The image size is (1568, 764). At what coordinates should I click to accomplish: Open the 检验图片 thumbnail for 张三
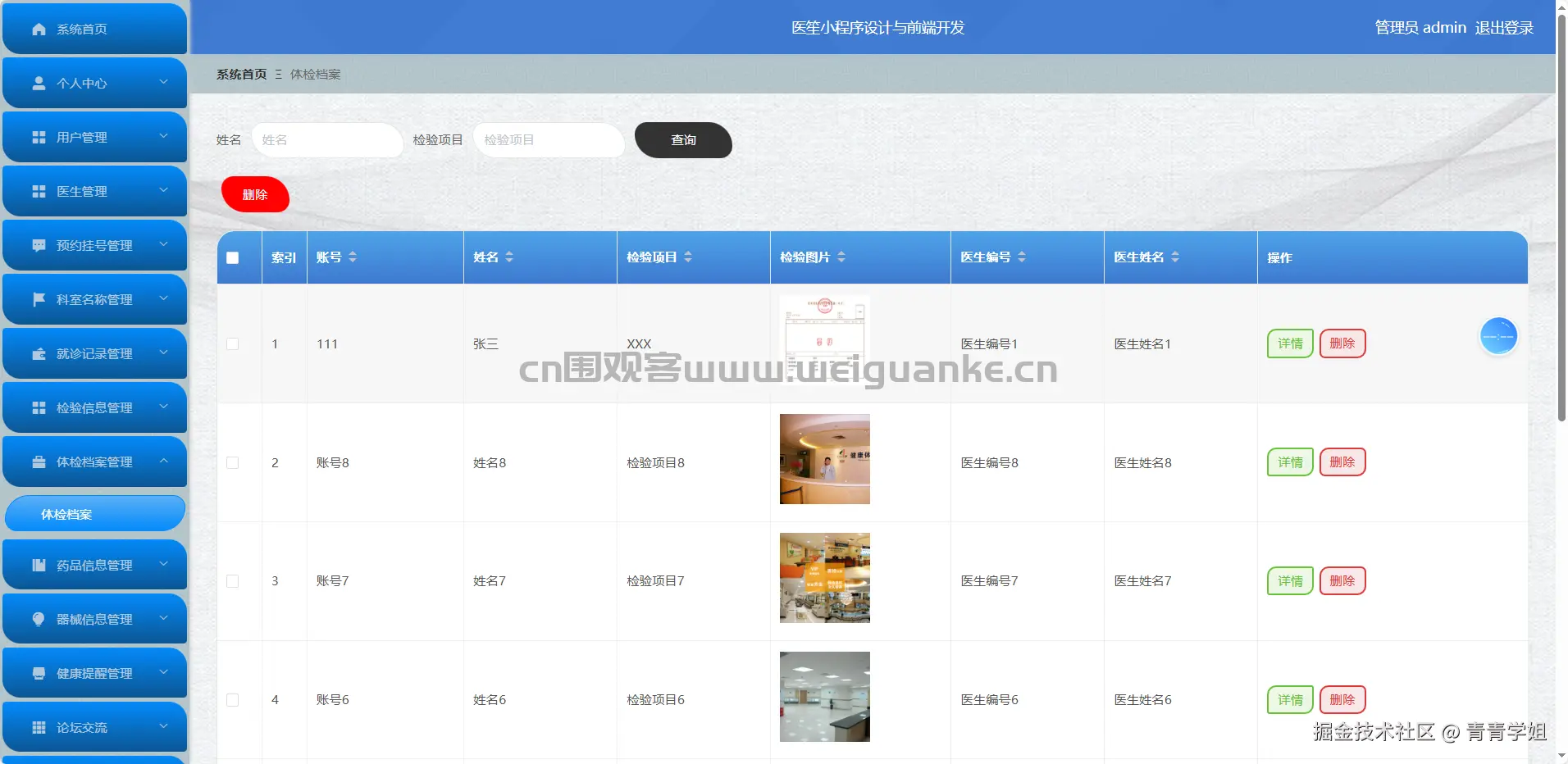825,340
